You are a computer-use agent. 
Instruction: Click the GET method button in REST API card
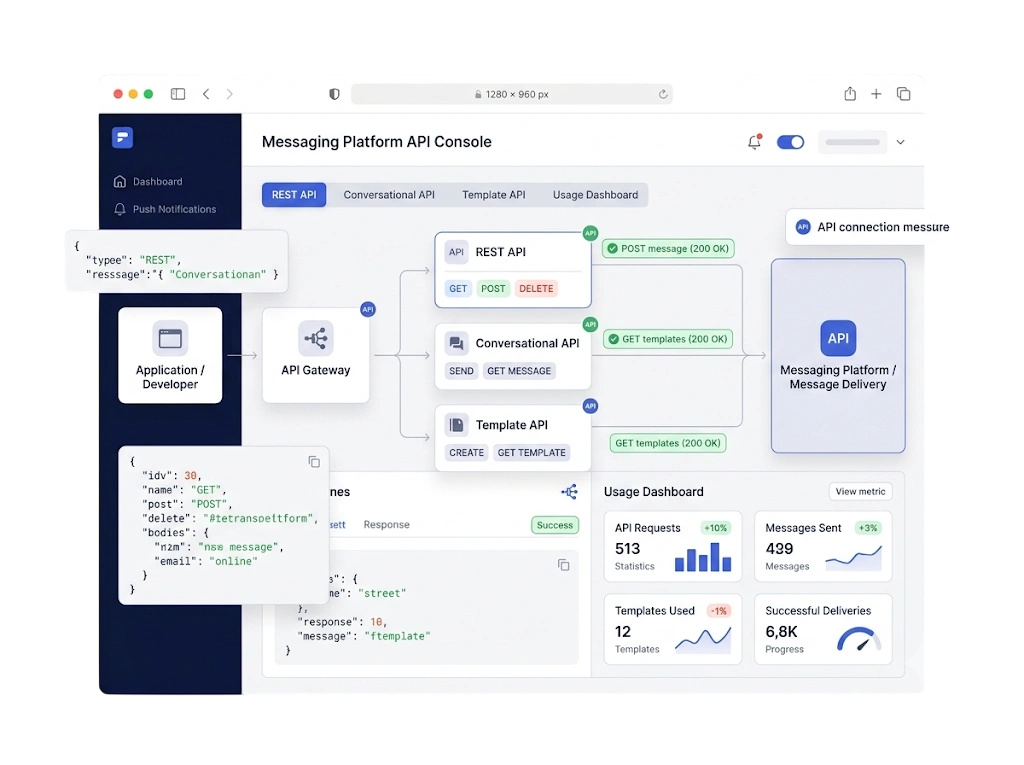(x=458, y=289)
